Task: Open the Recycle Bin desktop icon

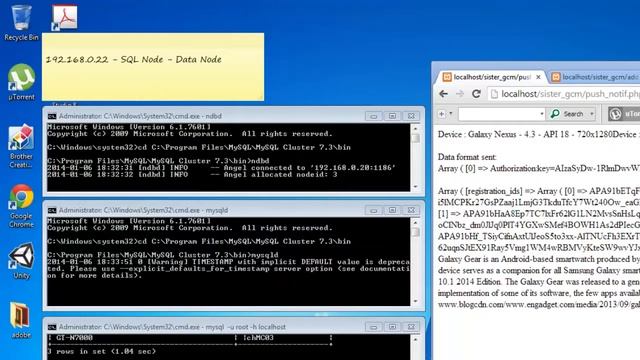Action: (21, 22)
